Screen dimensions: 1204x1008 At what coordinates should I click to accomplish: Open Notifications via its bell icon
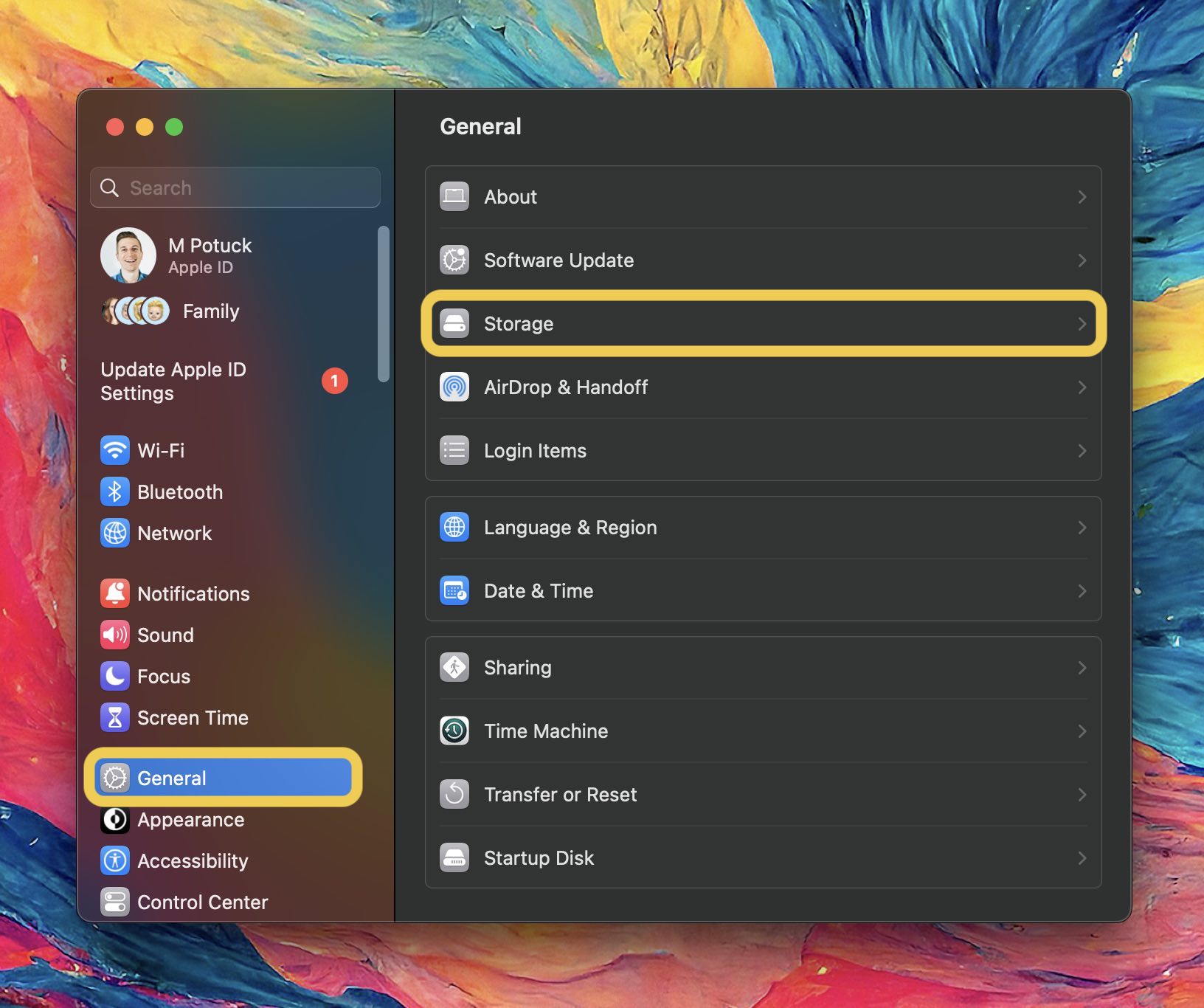pos(114,593)
